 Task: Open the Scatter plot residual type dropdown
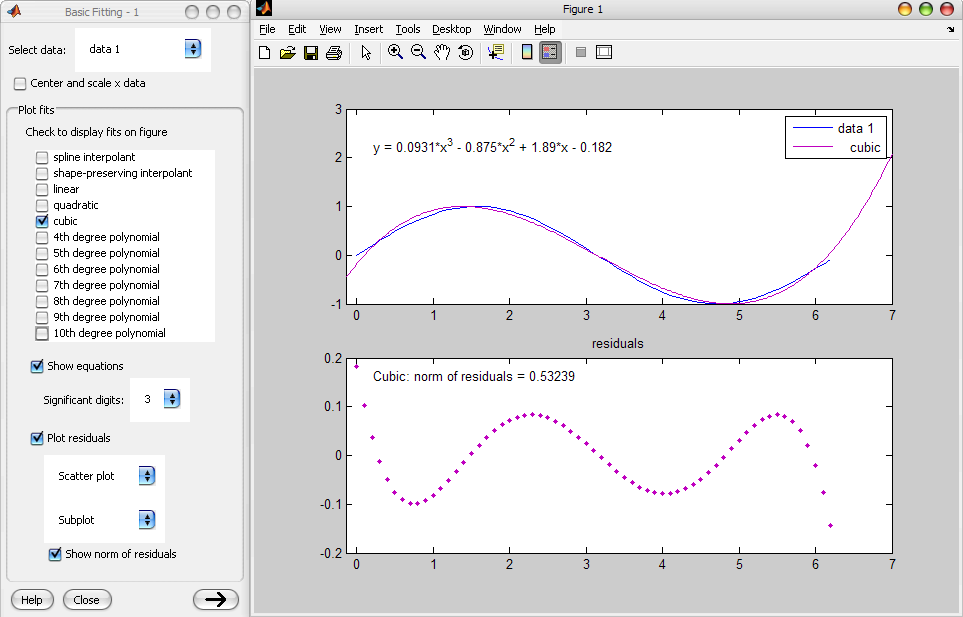tap(147, 476)
